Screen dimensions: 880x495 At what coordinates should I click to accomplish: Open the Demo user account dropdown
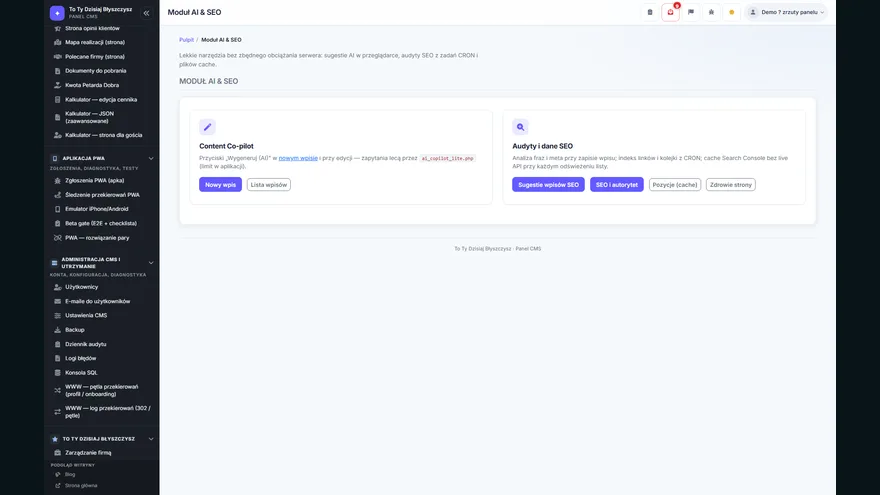point(786,12)
